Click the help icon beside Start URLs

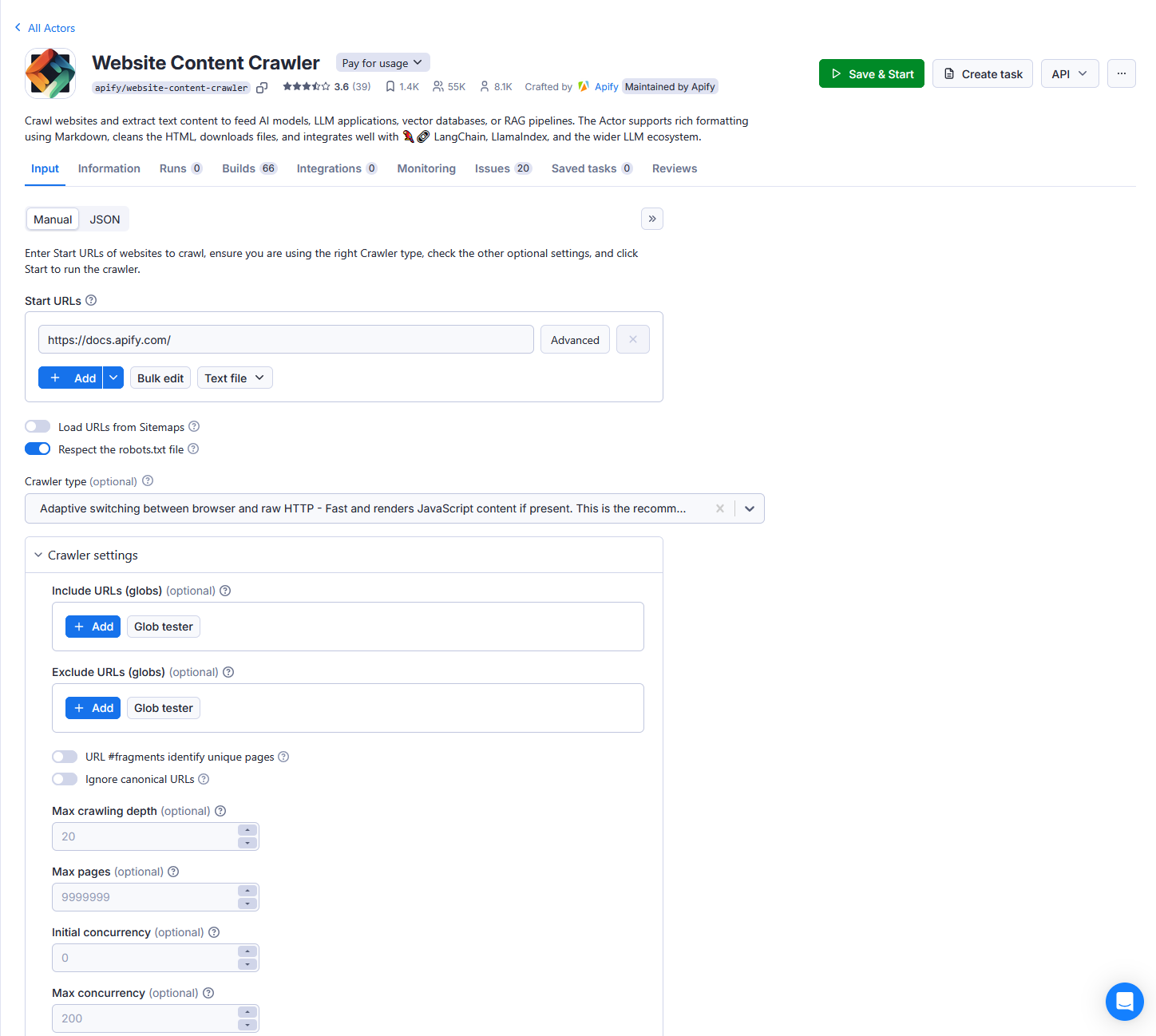click(x=91, y=300)
